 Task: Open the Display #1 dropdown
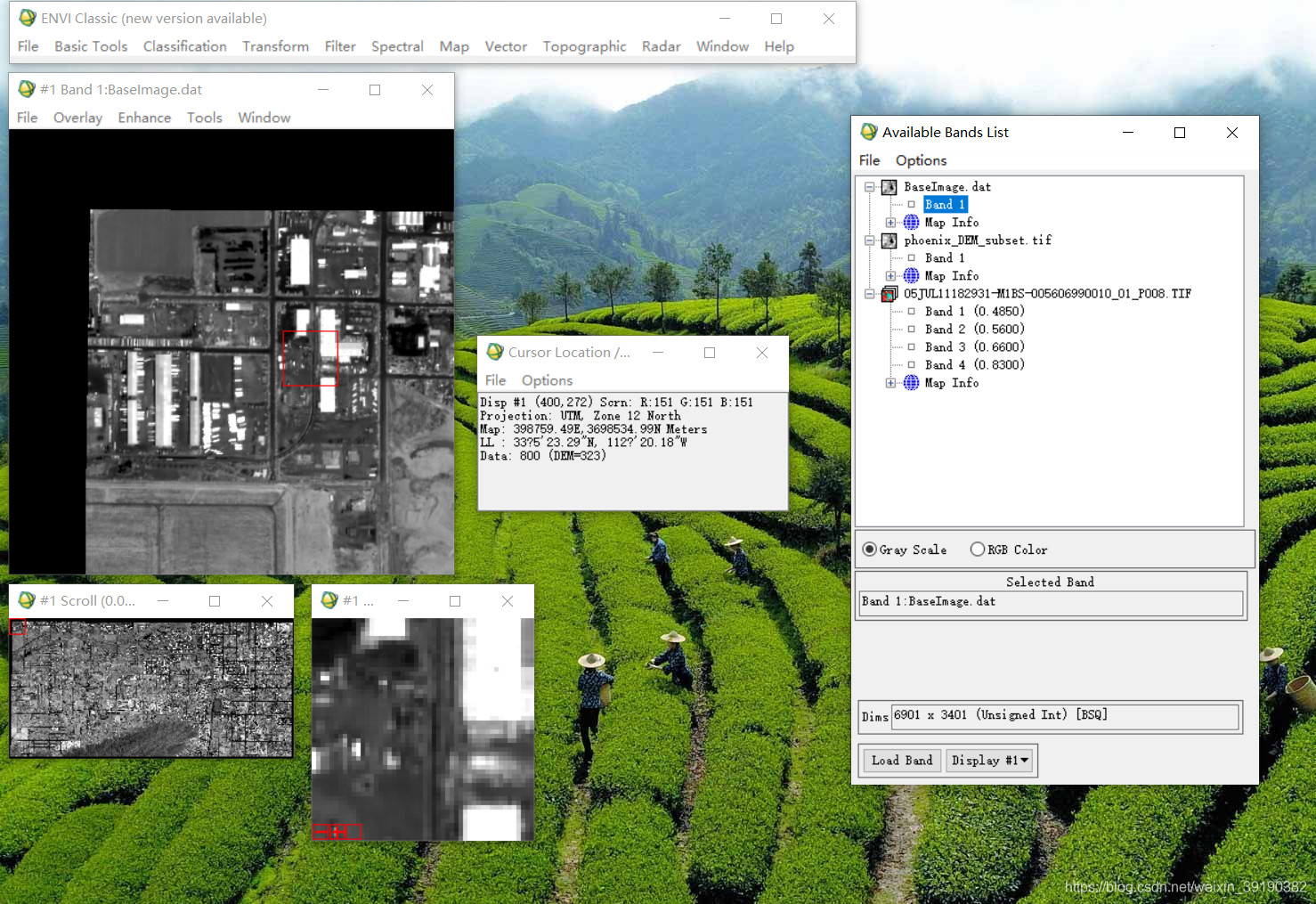coord(990,761)
